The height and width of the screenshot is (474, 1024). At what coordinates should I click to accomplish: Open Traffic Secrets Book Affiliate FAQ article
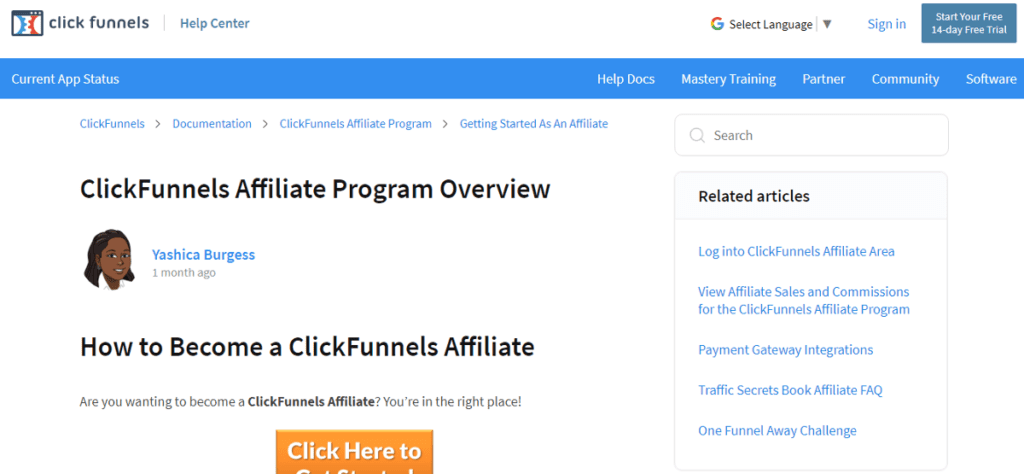(790, 390)
